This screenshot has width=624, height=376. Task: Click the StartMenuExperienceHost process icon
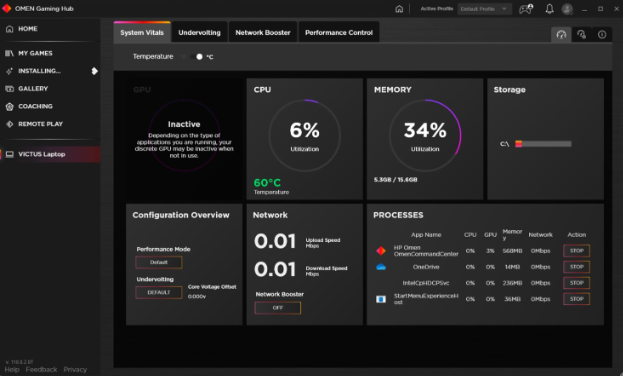(381, 299)
